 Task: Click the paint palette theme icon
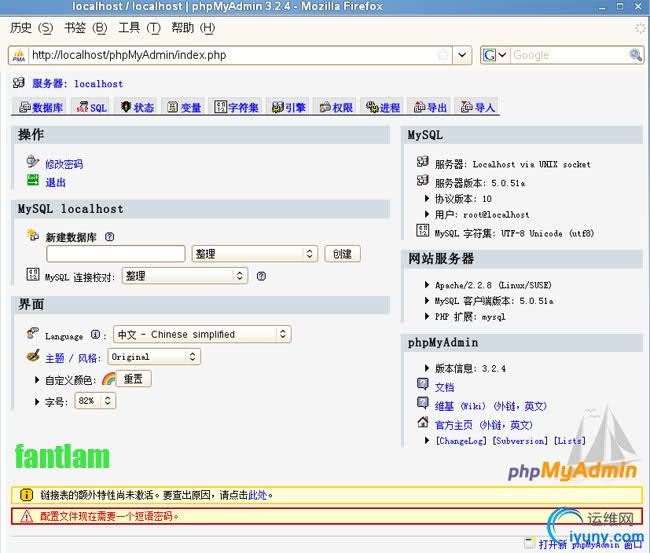(33, 355)
